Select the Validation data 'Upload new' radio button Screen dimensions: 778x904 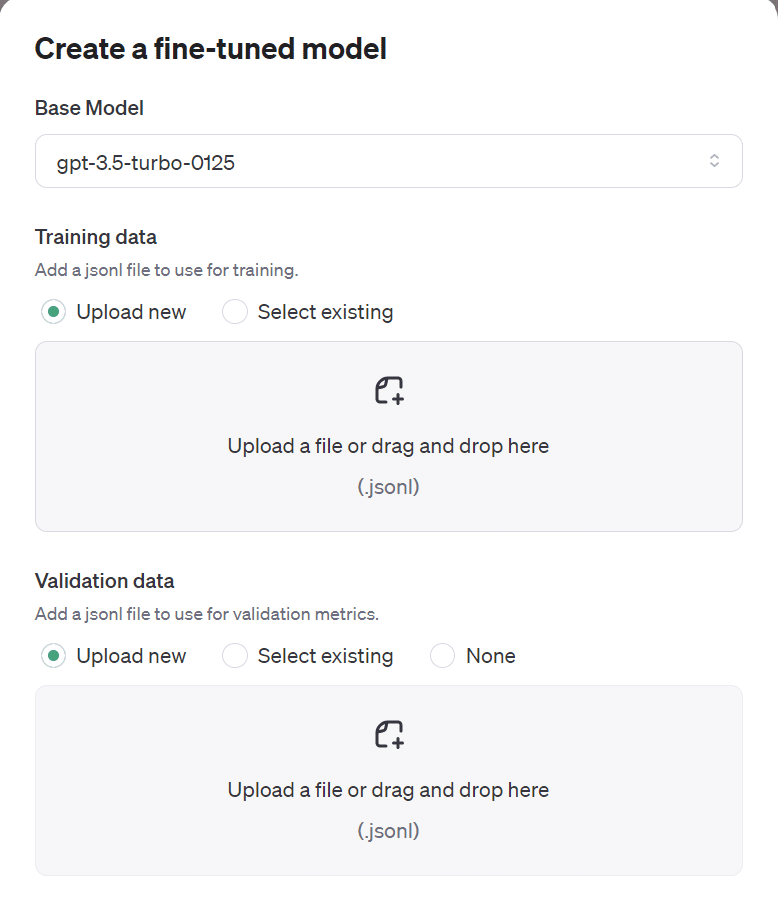54,656
